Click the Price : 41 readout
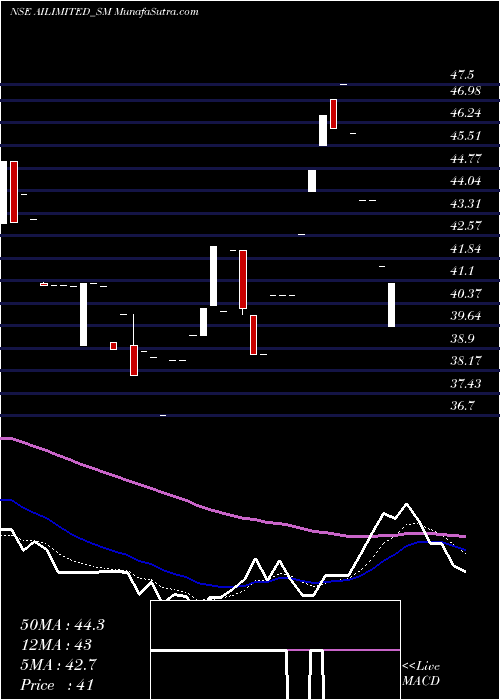500x700 pixels. pos(57,685)
